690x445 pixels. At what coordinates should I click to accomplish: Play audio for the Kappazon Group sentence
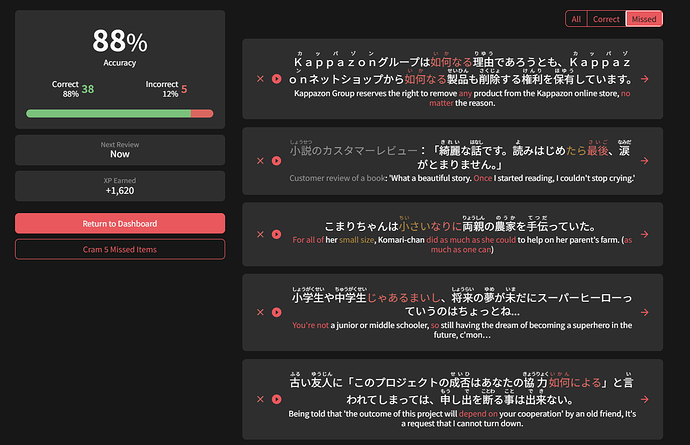point(276,78)
